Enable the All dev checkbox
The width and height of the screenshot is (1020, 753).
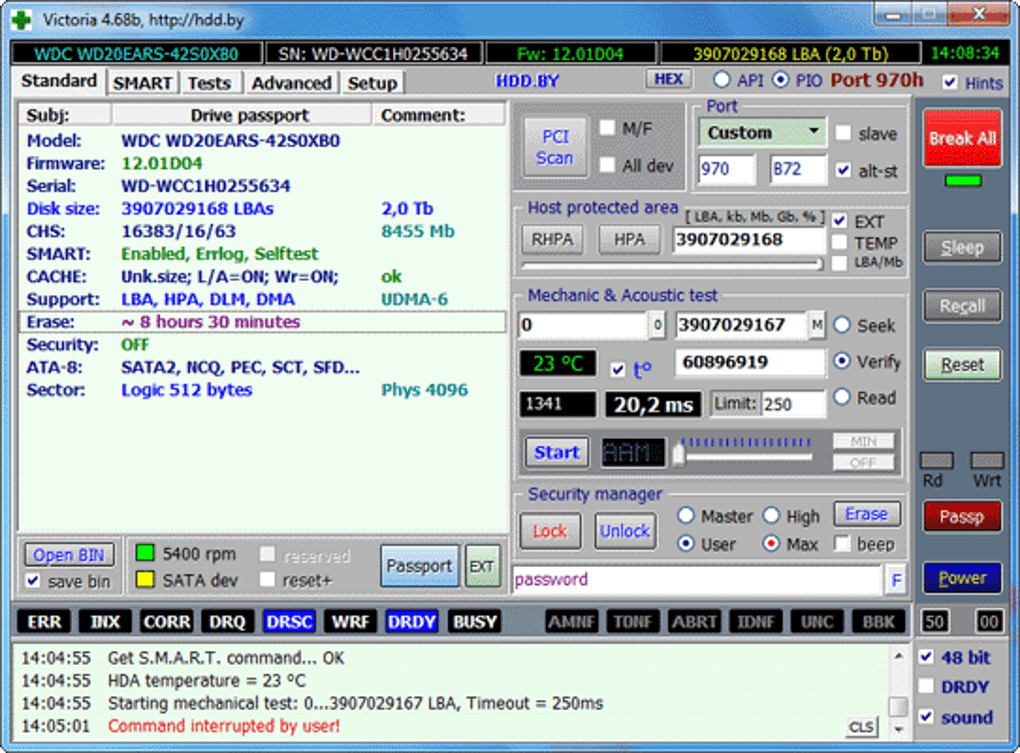tap(607, 165)
